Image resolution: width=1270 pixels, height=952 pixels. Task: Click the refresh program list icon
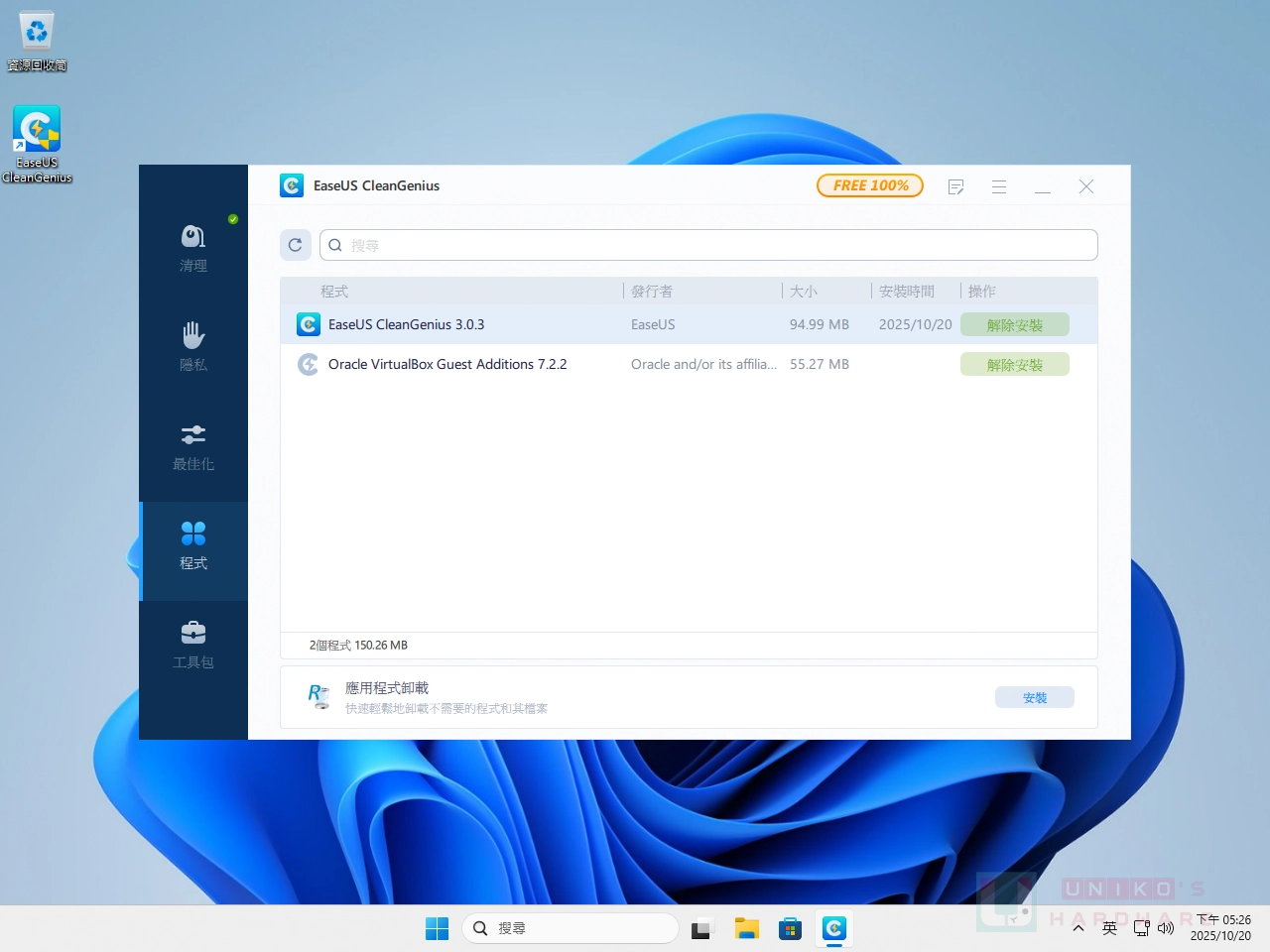tap(296, 245)
